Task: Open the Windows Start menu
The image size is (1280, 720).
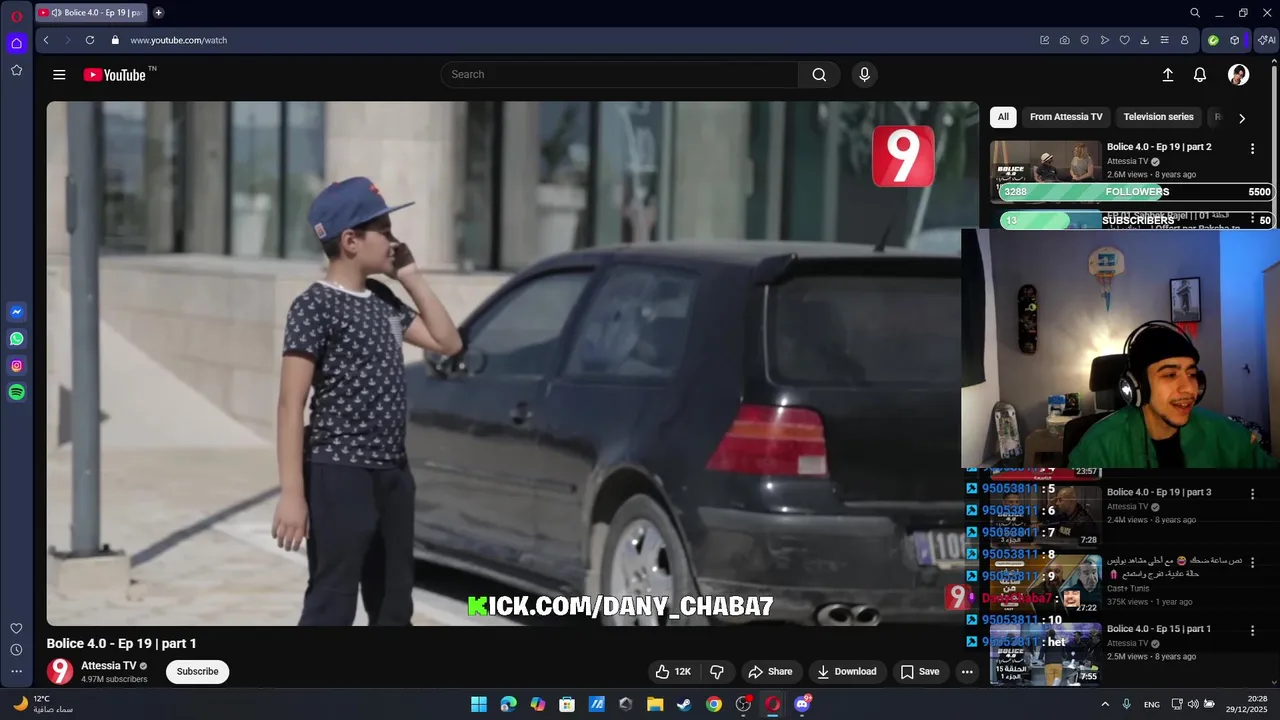Action: (x=479, y=704)
